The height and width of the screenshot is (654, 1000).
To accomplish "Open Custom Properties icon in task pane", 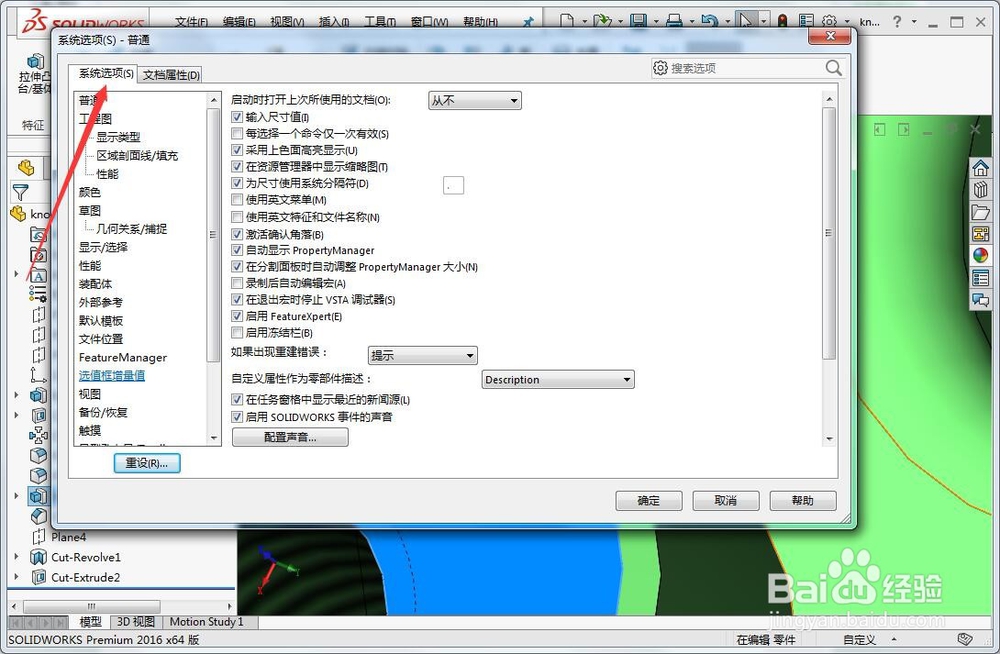I will point(980,278).
